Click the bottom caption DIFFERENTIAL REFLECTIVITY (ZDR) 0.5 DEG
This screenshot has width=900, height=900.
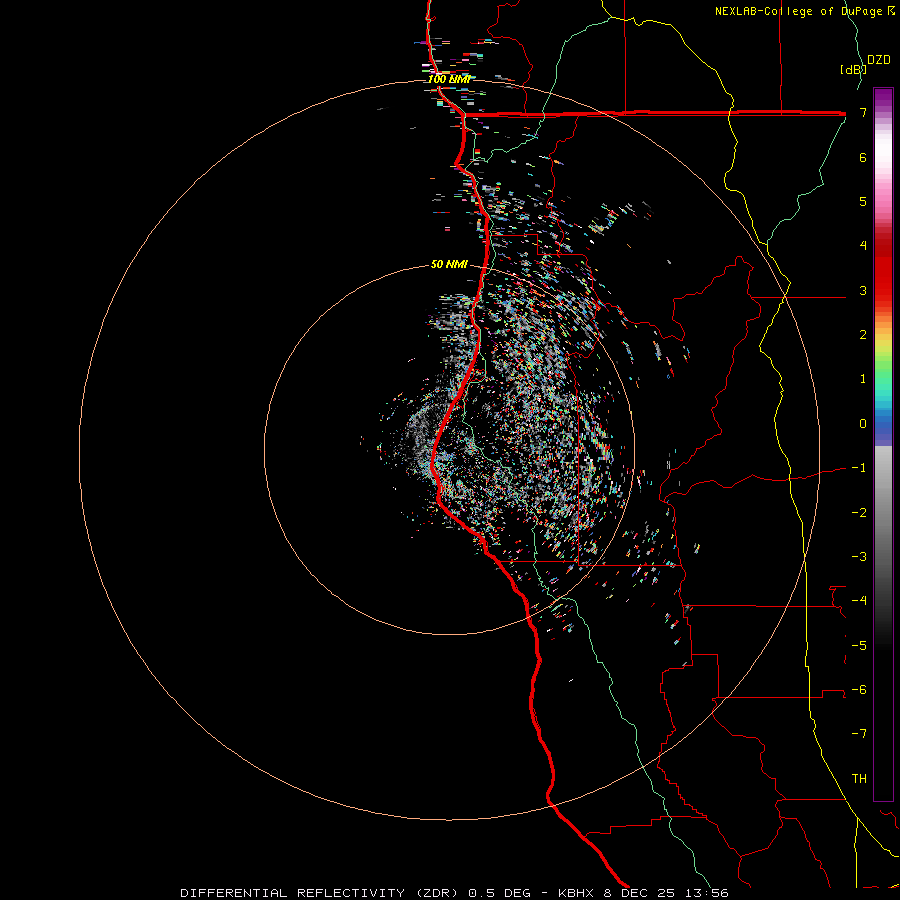(355, 893)
